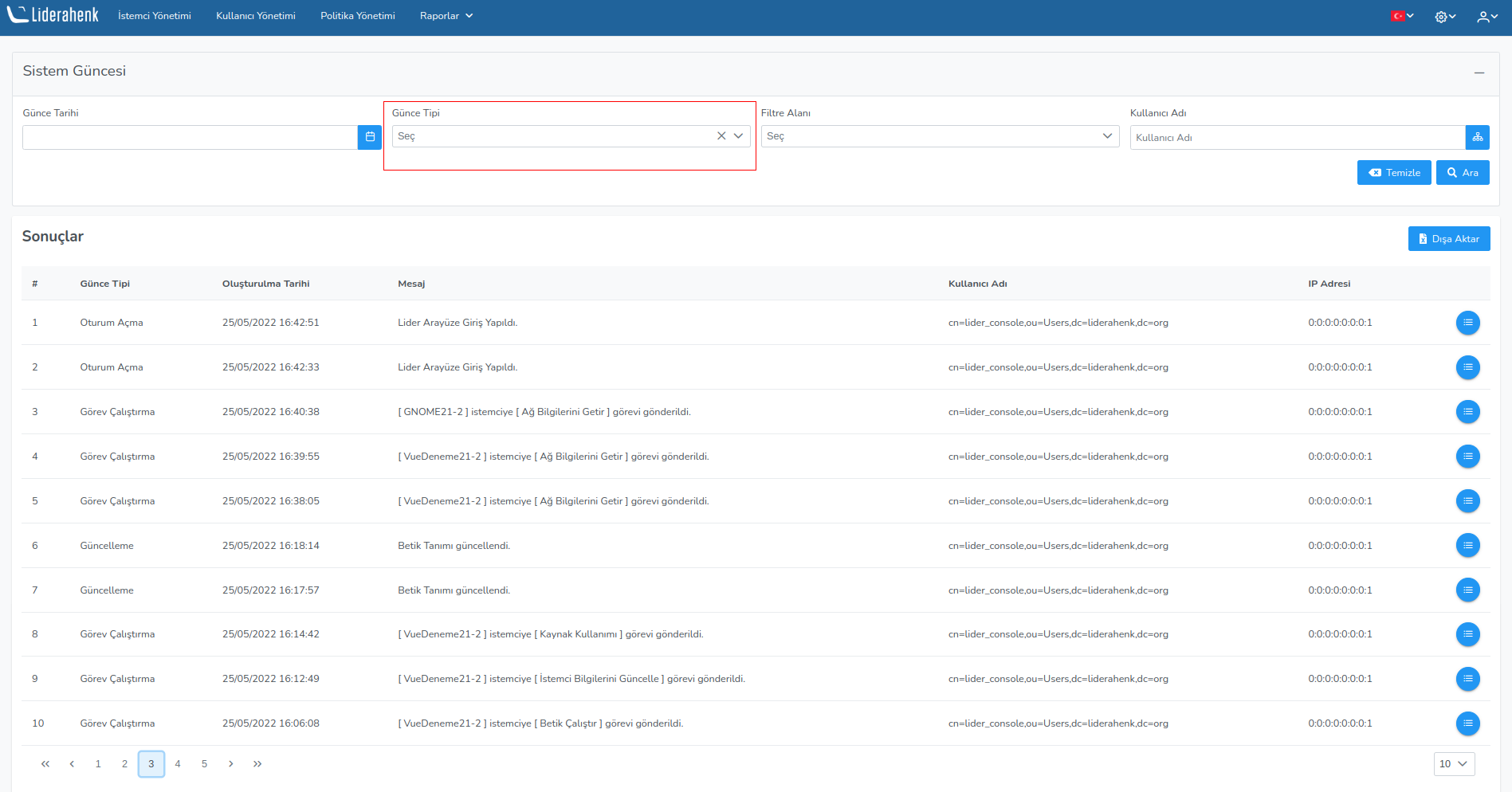Open details for the row 6 Güncelleme entry
This screenshot has height=792, width=1512.
1467,546
